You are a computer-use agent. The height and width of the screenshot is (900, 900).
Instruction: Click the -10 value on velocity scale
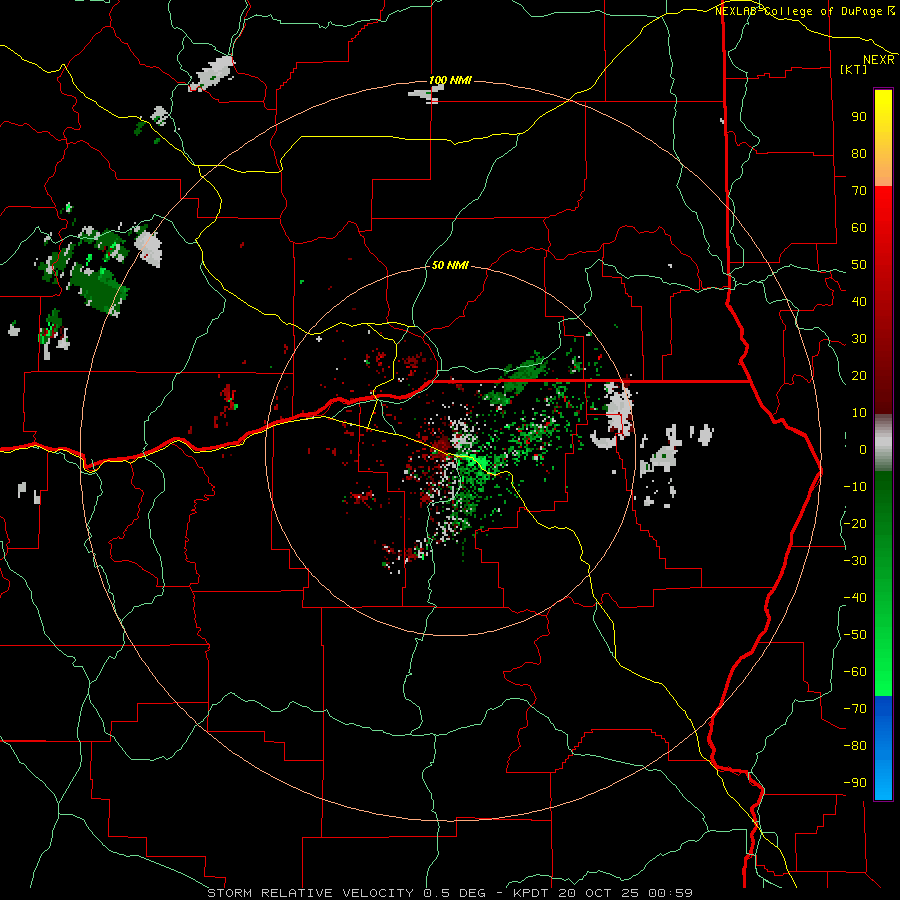tap(855, 487)
